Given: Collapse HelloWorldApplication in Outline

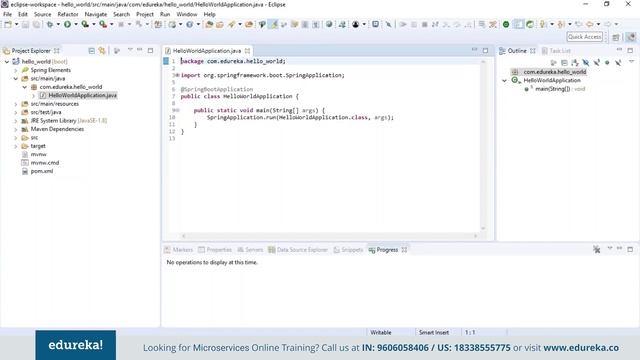Looking at the screenshot, I should tap(504, 80).
